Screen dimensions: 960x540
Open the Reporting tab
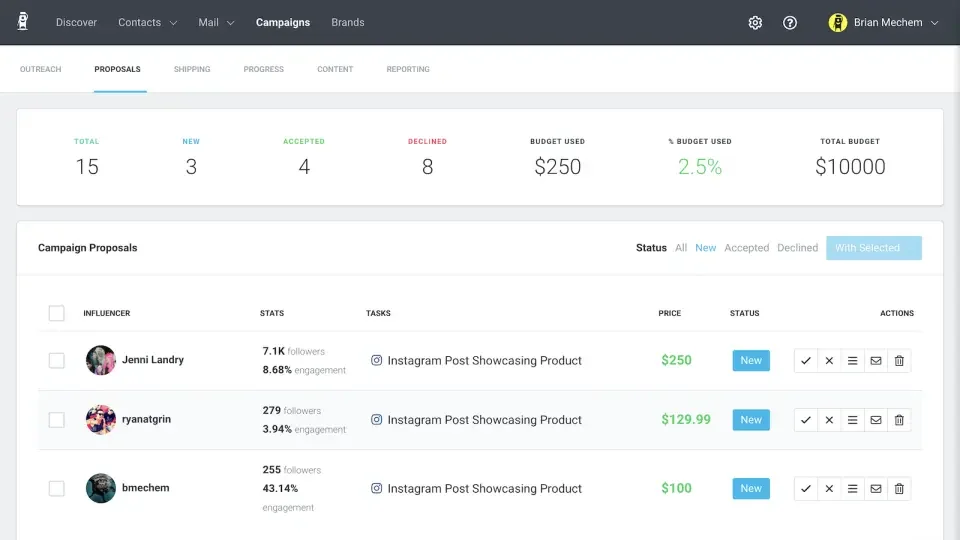[x=408, y=69]
